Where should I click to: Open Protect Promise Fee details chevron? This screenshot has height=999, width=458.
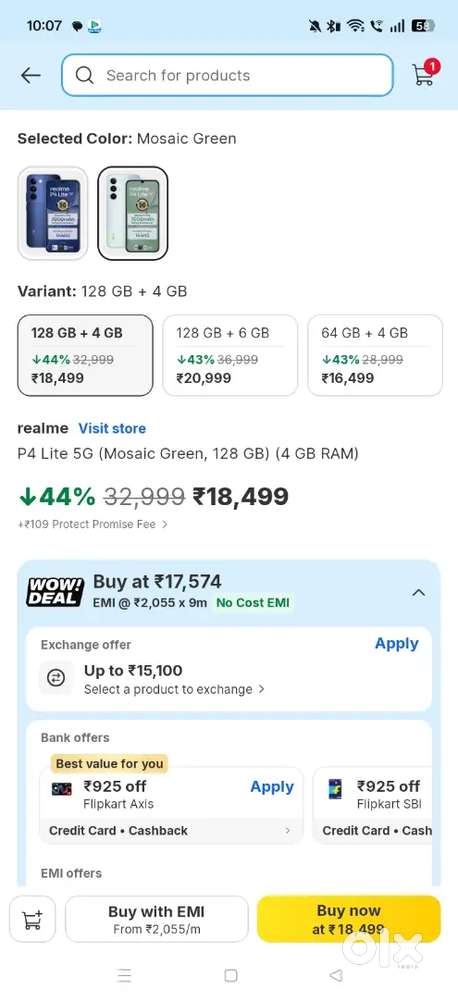tap(165, 524)
